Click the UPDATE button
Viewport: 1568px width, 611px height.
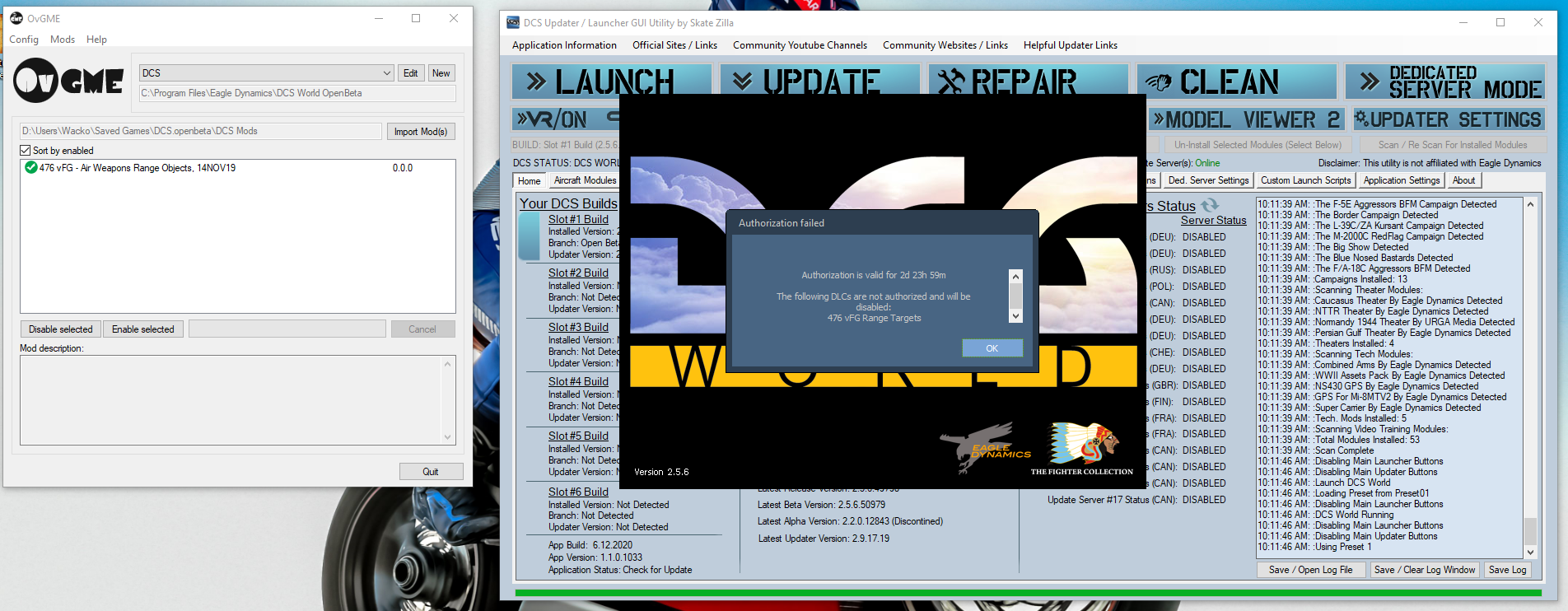tap(820, 82)
